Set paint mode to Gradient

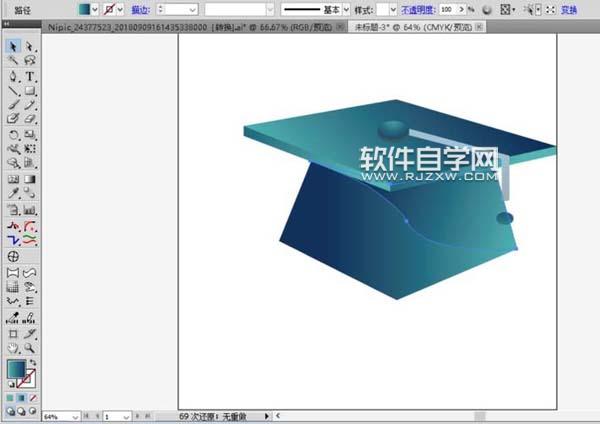pos(21,398)
